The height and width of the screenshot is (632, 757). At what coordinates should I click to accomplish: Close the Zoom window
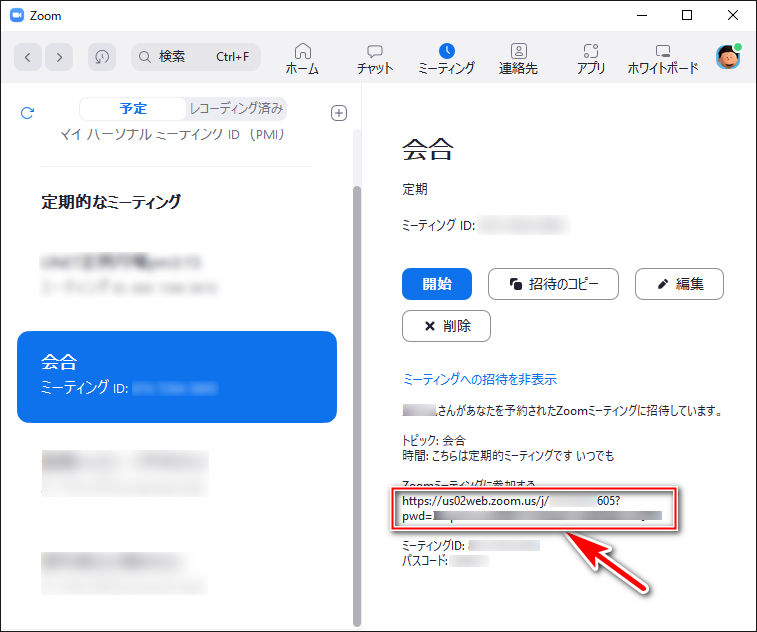tap(733, 15)
